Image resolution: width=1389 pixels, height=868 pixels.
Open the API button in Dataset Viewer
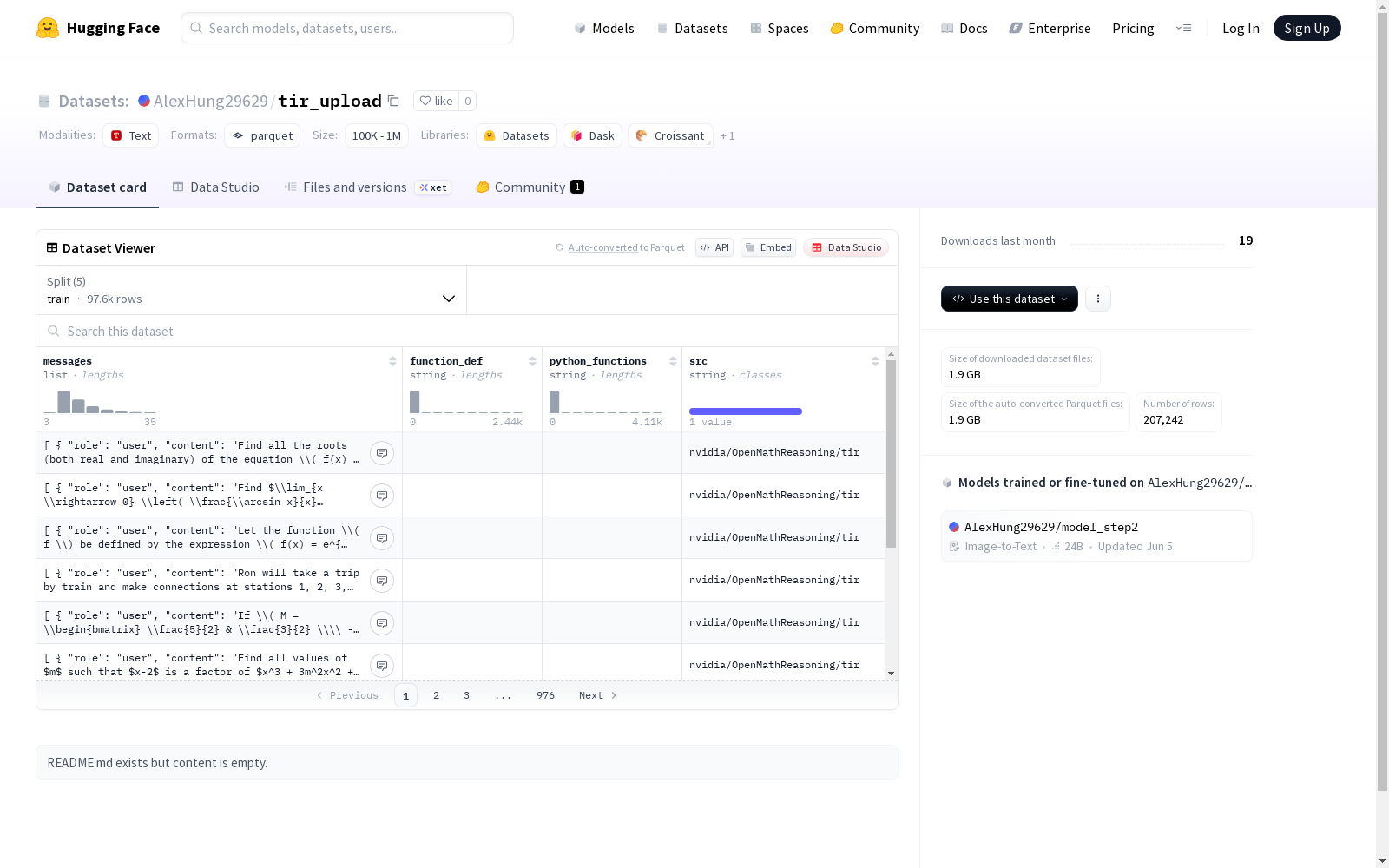click(714, 247)
